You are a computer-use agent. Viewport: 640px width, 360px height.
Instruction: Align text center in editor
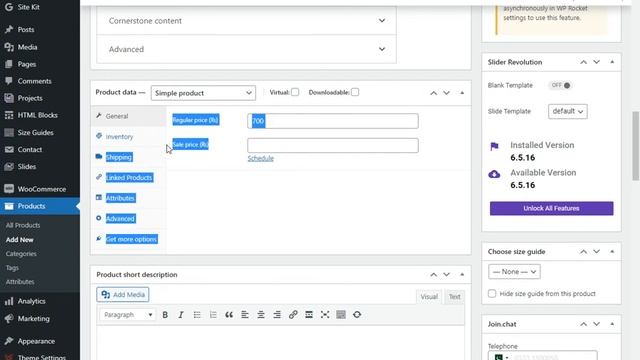tap(261, 315)
